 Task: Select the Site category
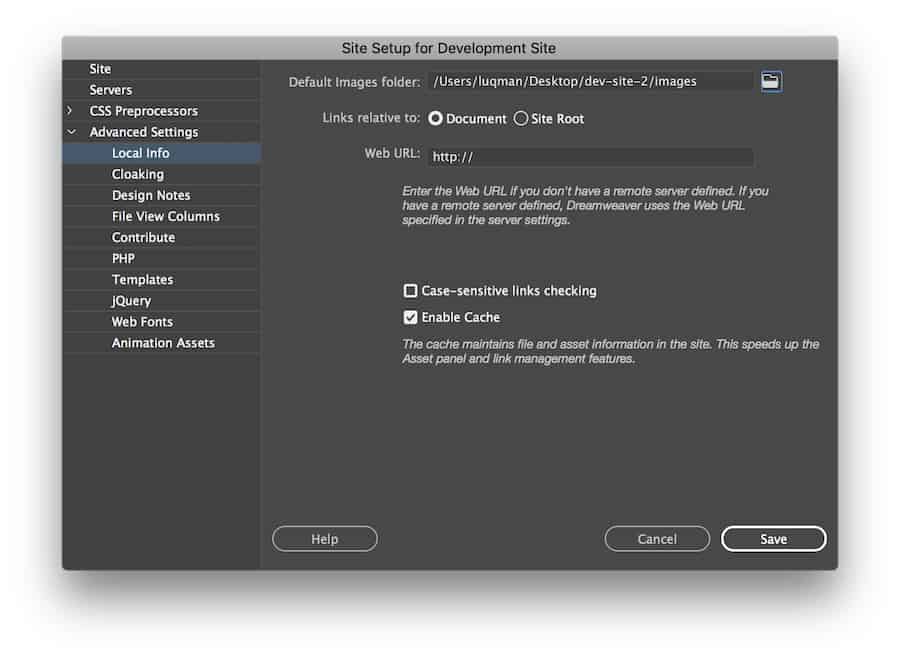(100, 68)
